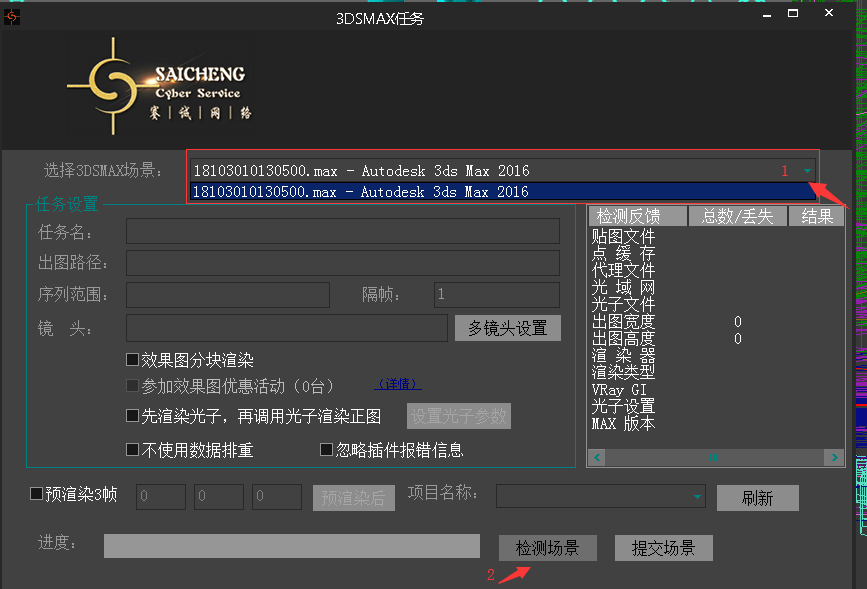This screenshot has width=867, height=589.
Task: Expand the 选择3DSMAX场景 dropdown arrow
Action: click(806, 171)
